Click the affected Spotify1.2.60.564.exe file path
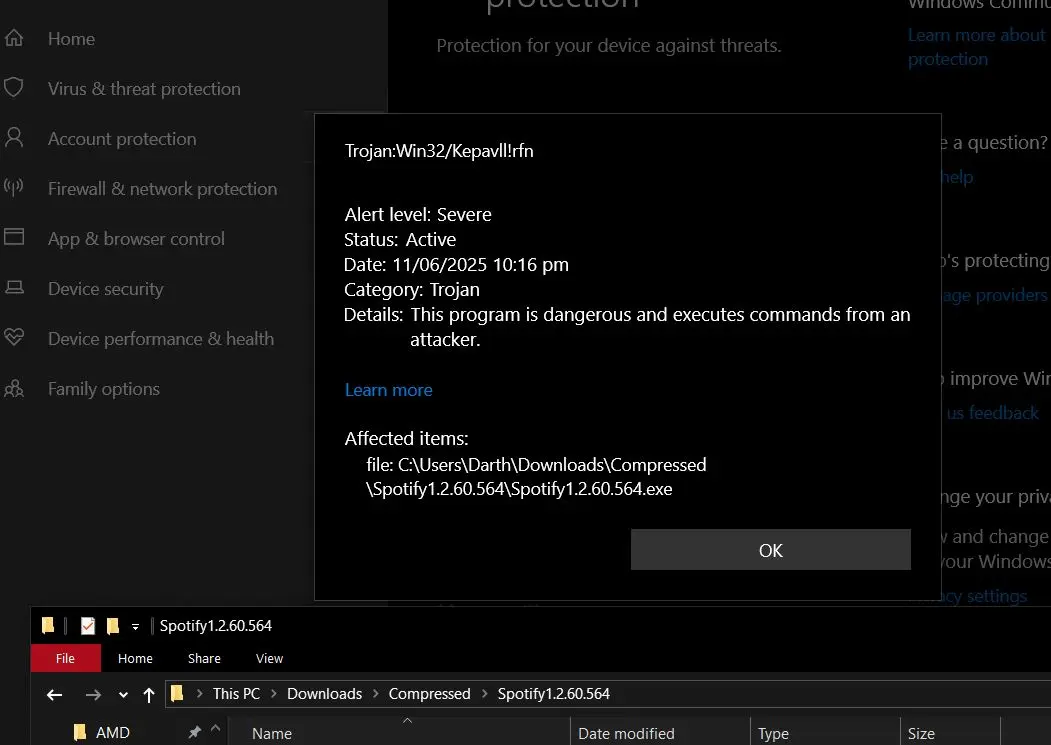 [x=536, y=477]
